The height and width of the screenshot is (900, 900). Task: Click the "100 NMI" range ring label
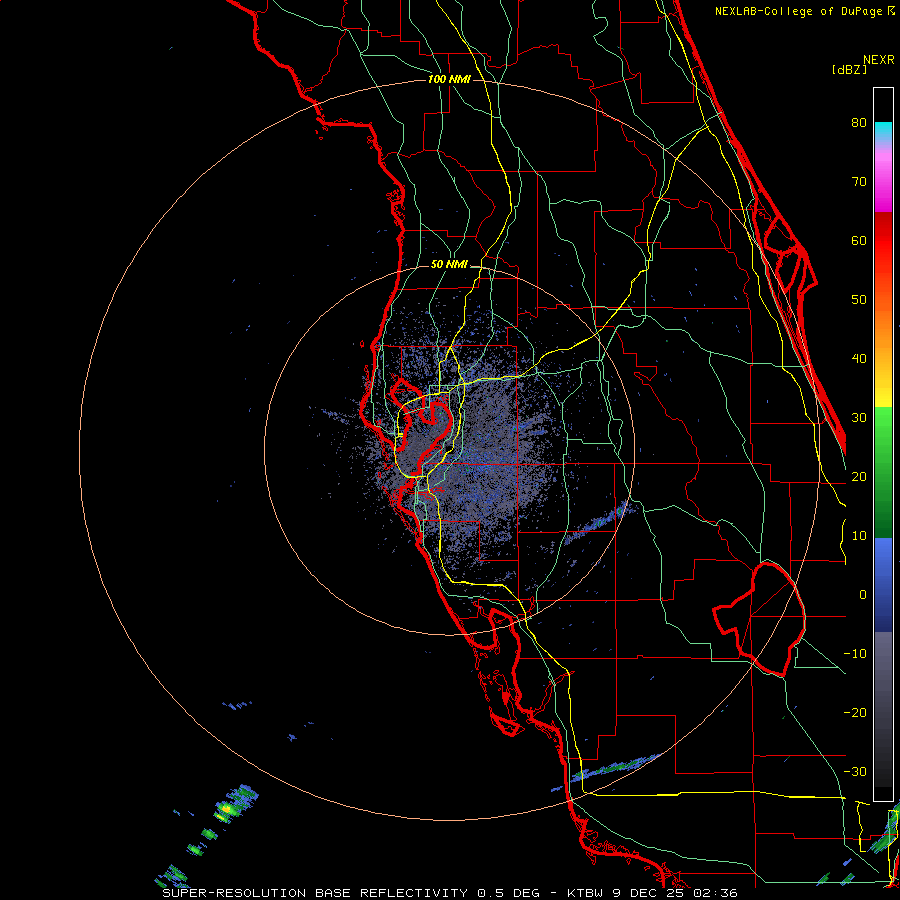coord(449,79)
